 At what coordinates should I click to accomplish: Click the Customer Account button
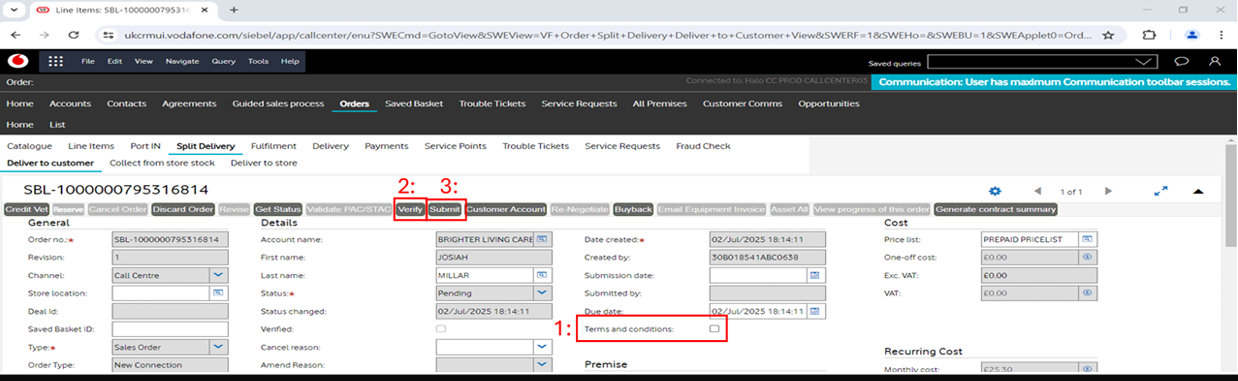pos(505,209)
